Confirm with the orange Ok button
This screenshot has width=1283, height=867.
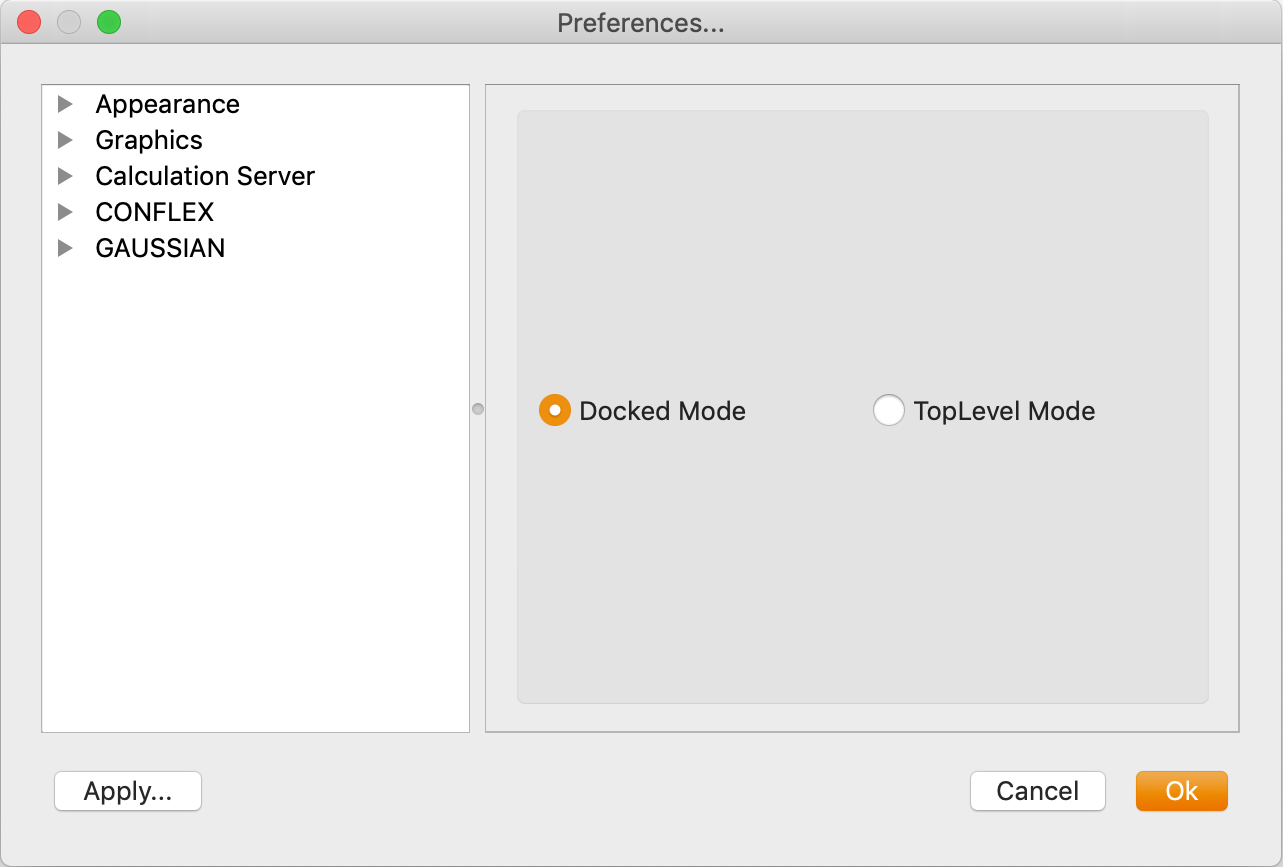(1181, 791)
